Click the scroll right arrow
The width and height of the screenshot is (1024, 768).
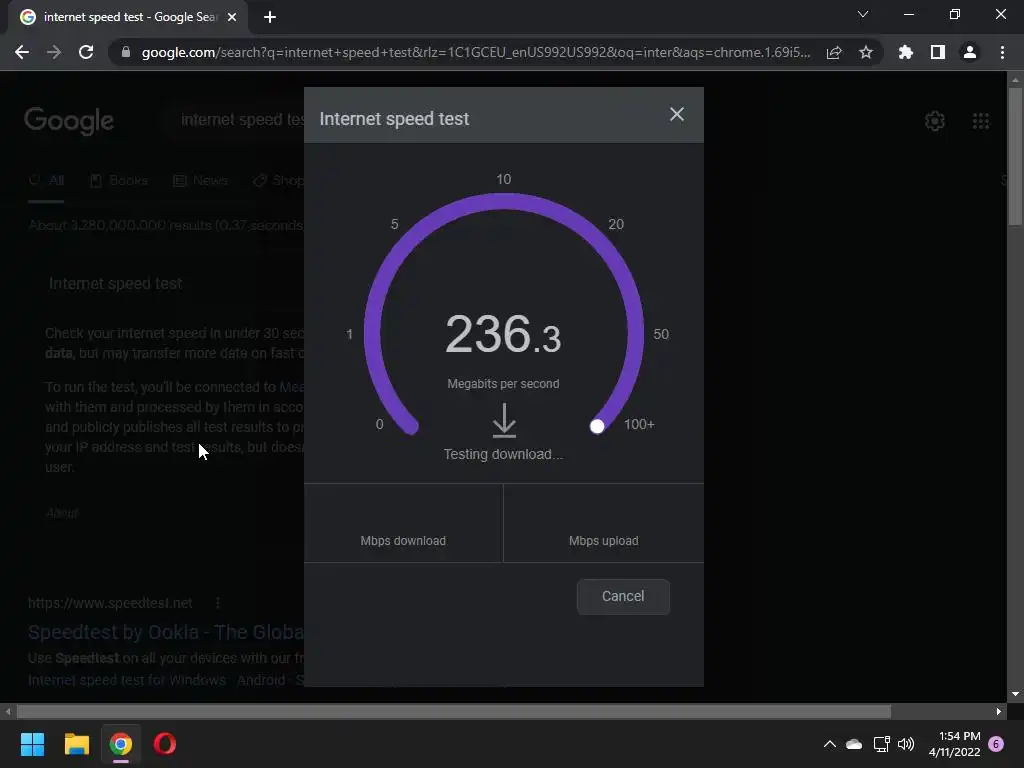999,711
